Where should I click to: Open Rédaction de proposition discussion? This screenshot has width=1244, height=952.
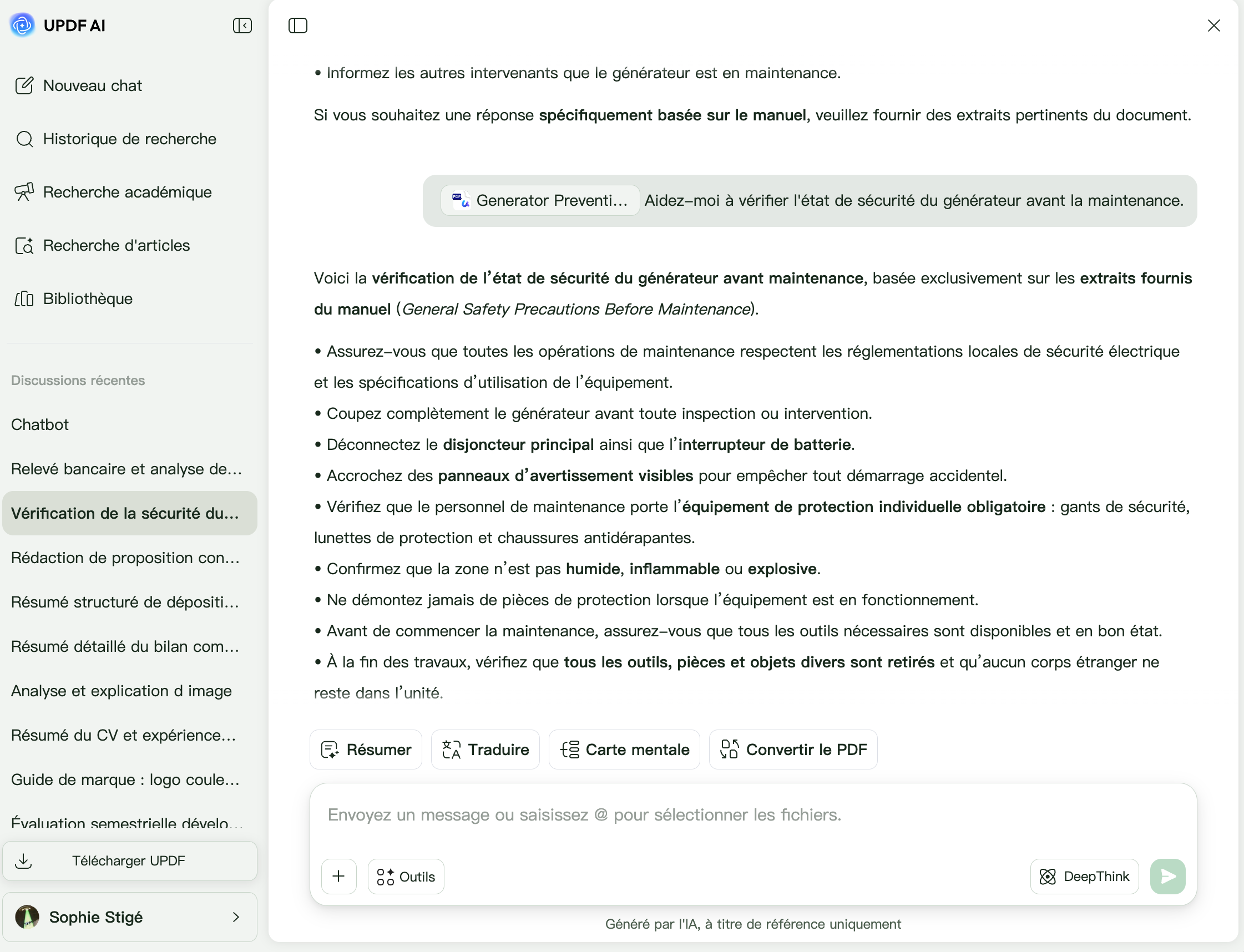click(129, 558)
